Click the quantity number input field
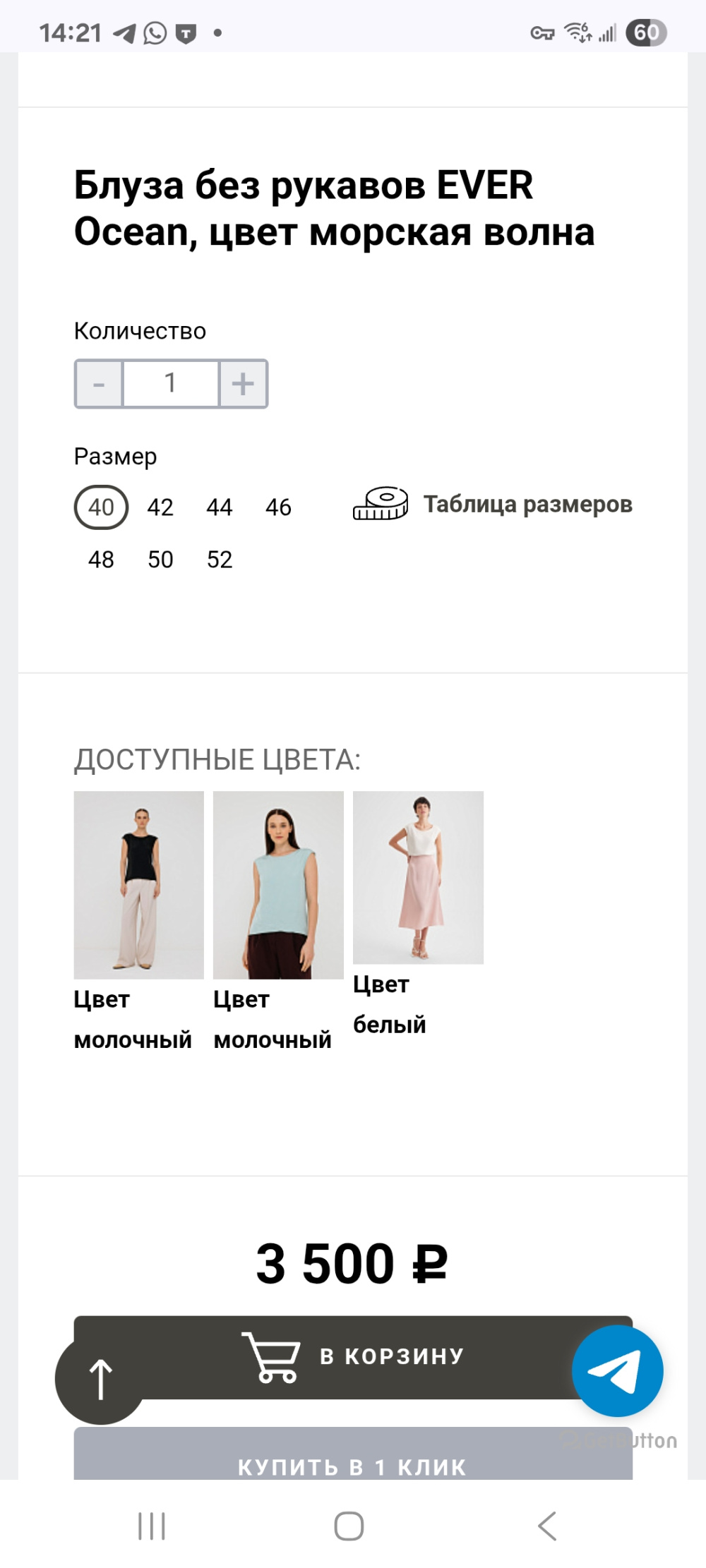 [170, 384]
